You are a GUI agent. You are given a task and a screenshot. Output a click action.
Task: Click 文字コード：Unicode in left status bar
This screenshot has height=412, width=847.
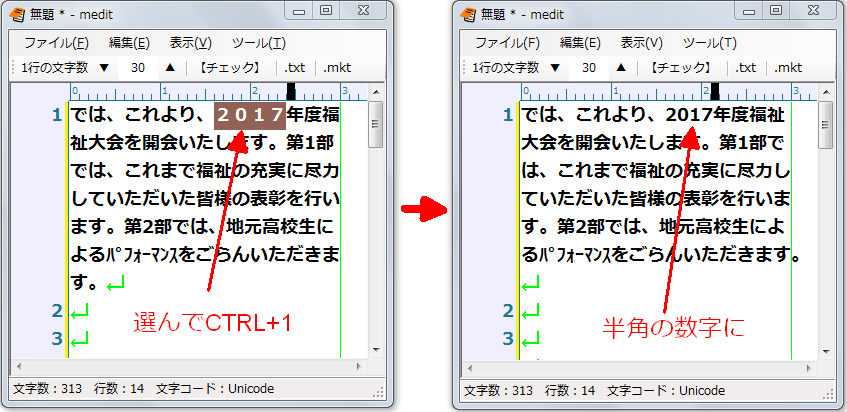pos(215,389)
